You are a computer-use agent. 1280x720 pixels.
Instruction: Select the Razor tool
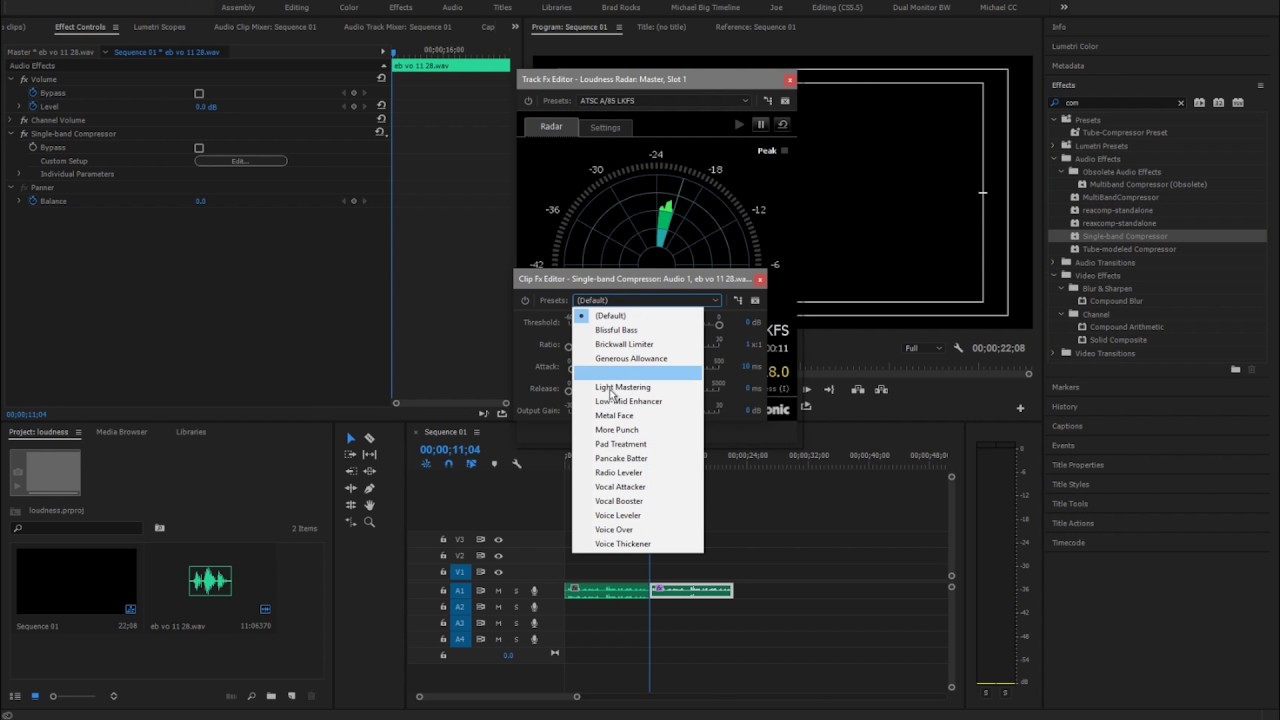point(369,438)
